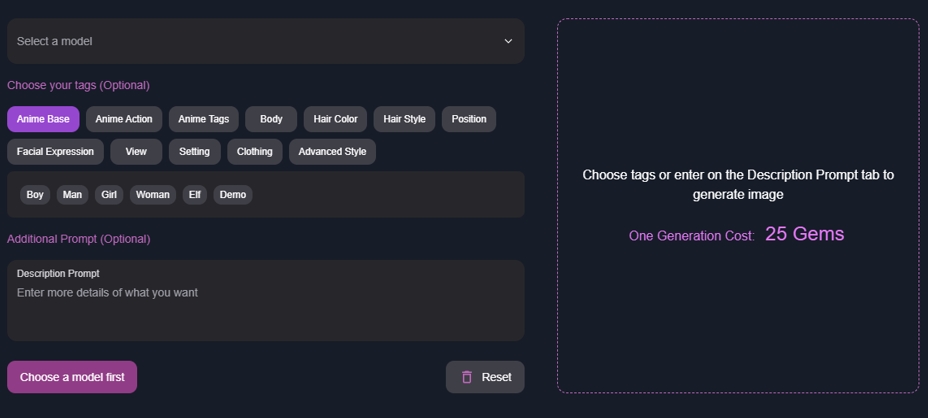The width and height of the screenshot is (928, 418).
Task: Select the Hair Color category
Action: tap(336, 119)
